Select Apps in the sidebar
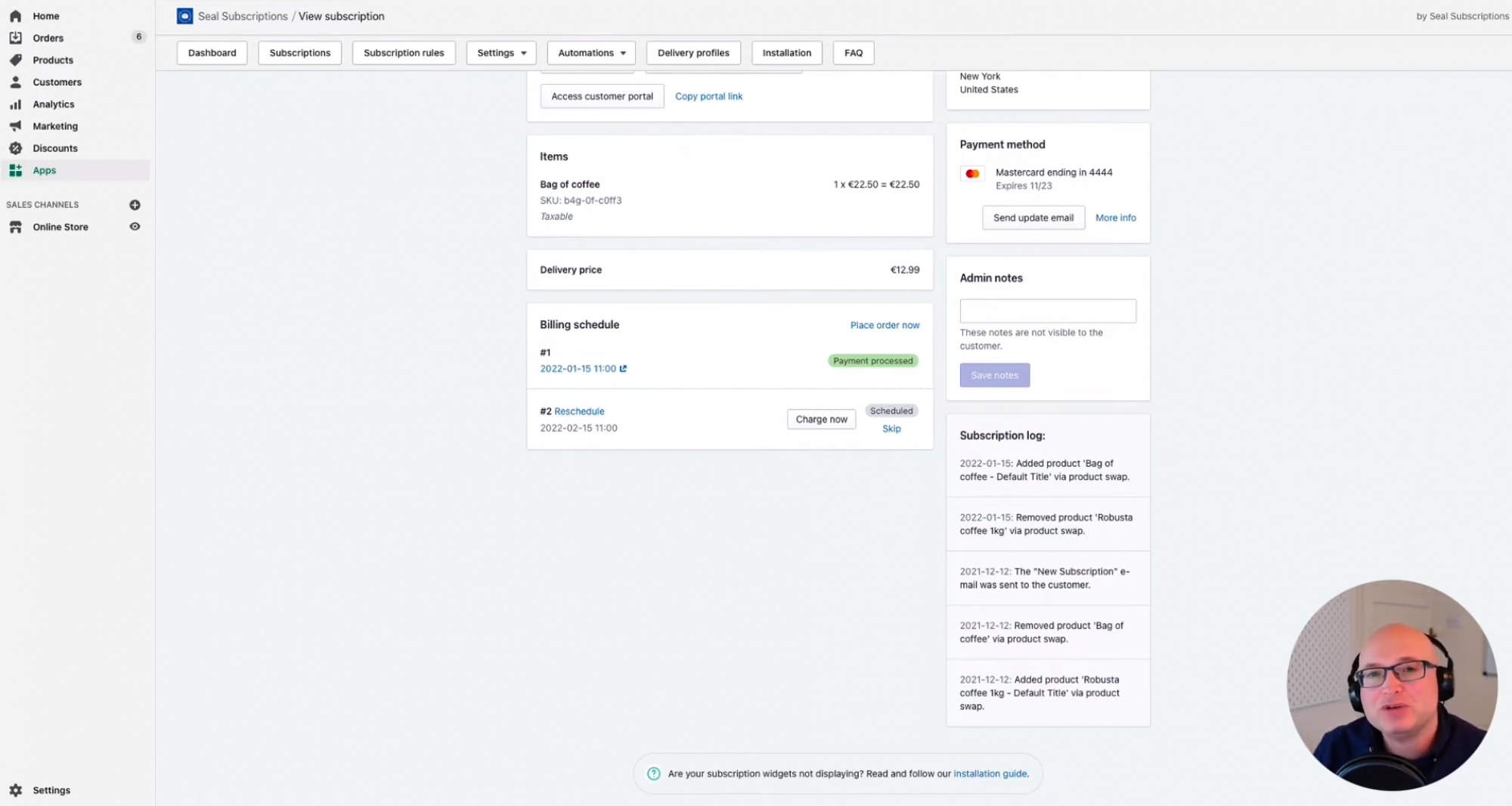Image resolution: width=1512 pixels, height=806 pixels. pyautogui.click(x=44, y=169)
